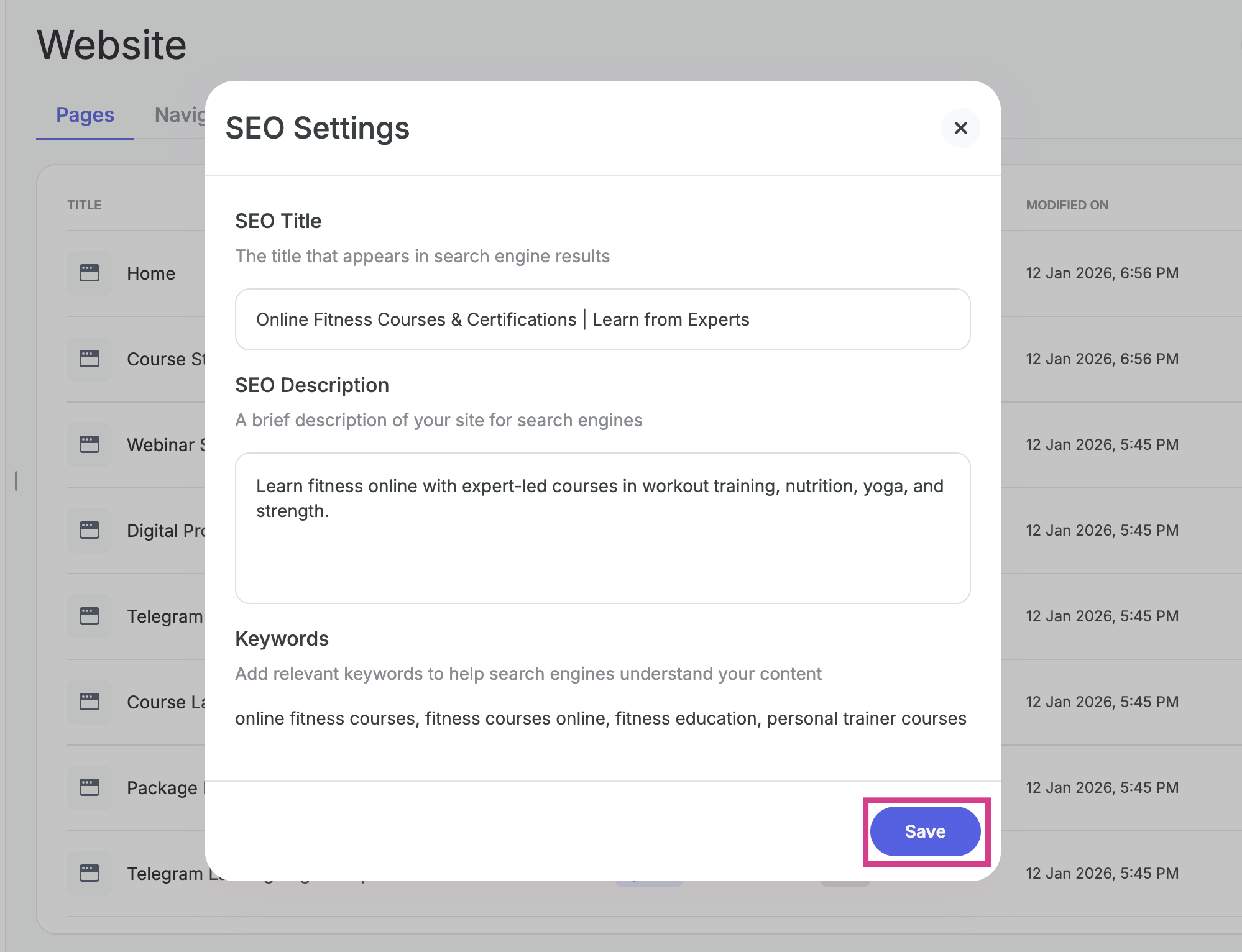Click the Course Store page icon
Viewport: 1242px width, 952px height.
[90, 359]
